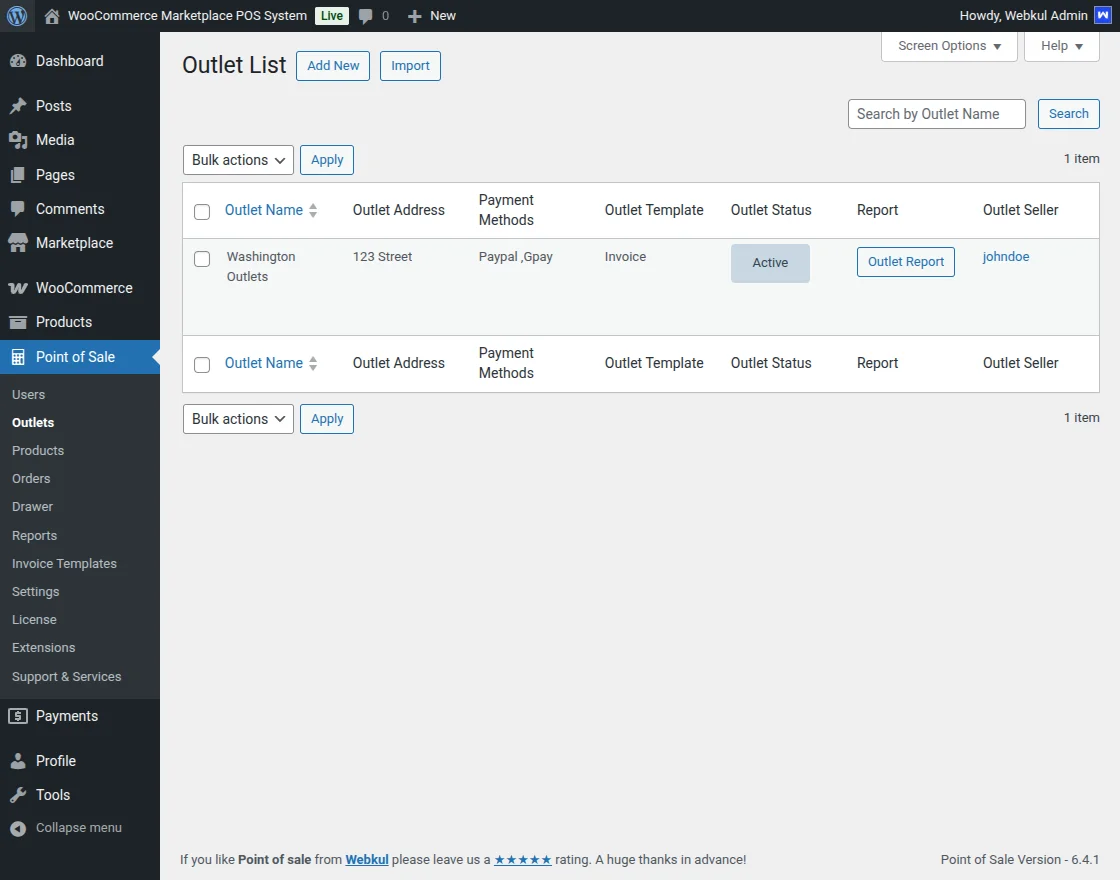Expand the Help panel

point(1061,46)
